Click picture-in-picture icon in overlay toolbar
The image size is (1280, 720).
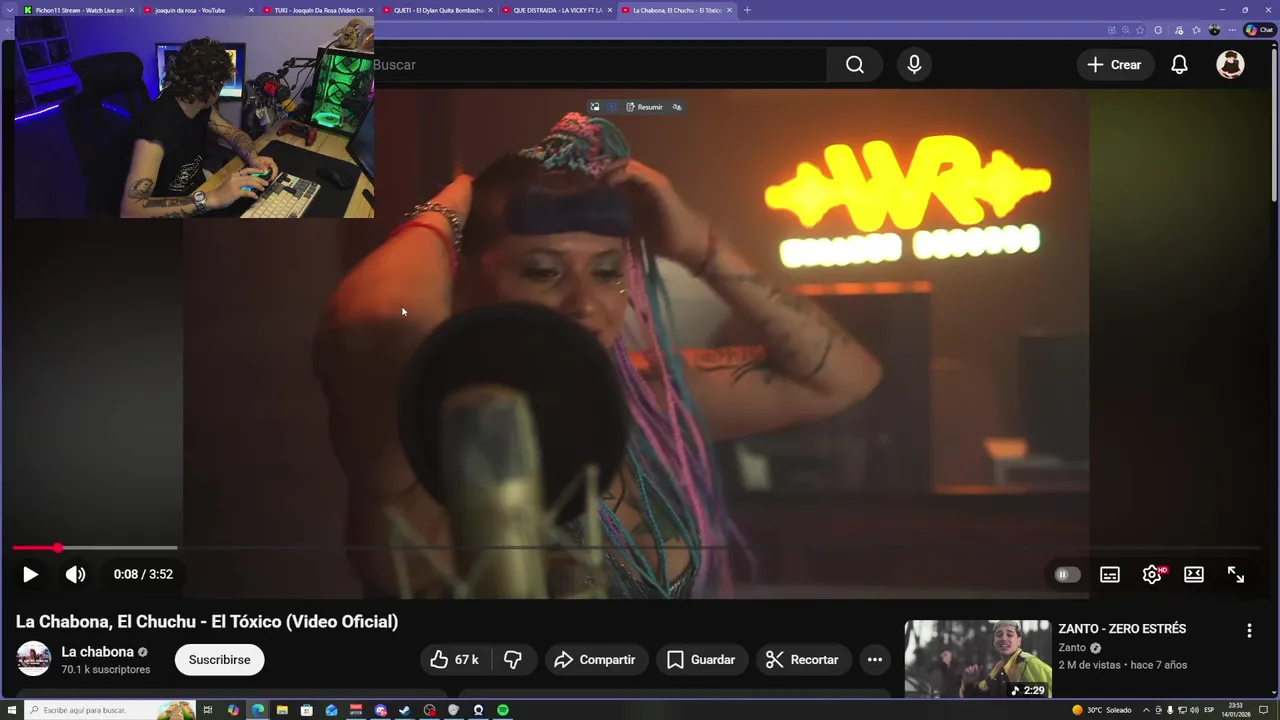click(595, 107)
